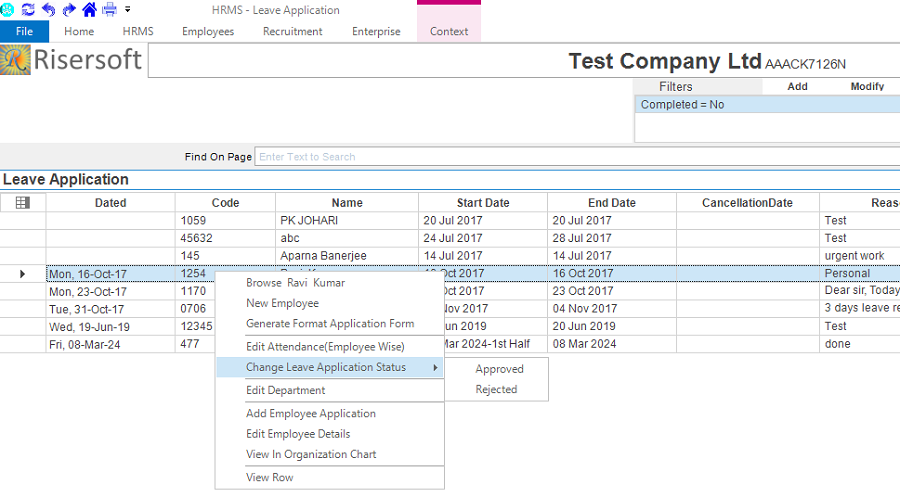
Task: Click the grid selector icon in table corner
Action: [23, 203]
